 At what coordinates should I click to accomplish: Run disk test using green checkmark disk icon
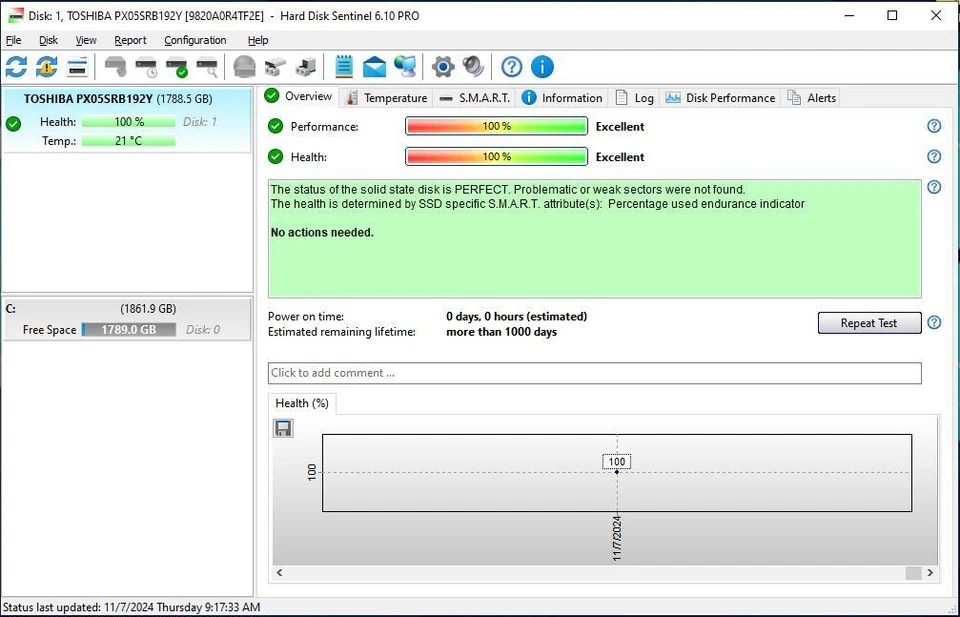176,67
